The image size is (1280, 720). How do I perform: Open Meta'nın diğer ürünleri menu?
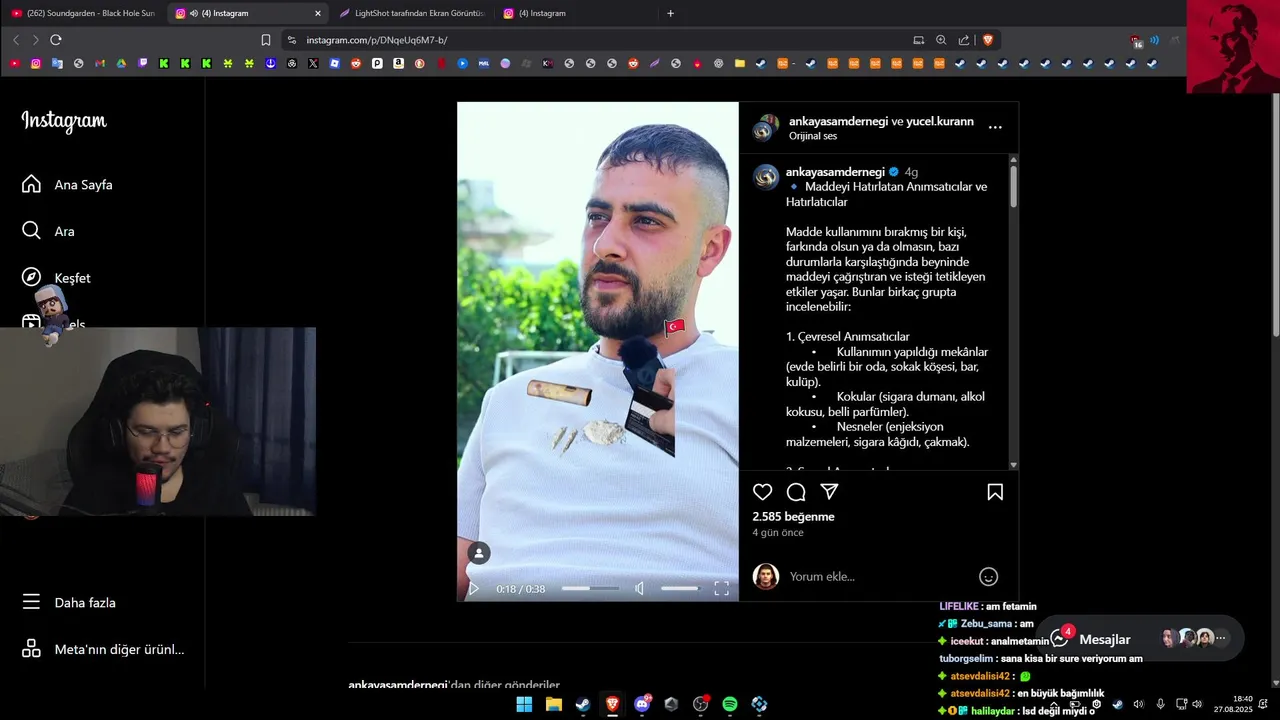[x=103, y=649]
